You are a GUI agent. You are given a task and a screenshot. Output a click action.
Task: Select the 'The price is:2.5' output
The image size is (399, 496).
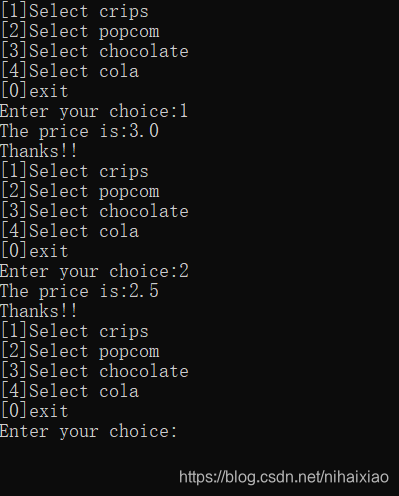[x=79, y=292]
